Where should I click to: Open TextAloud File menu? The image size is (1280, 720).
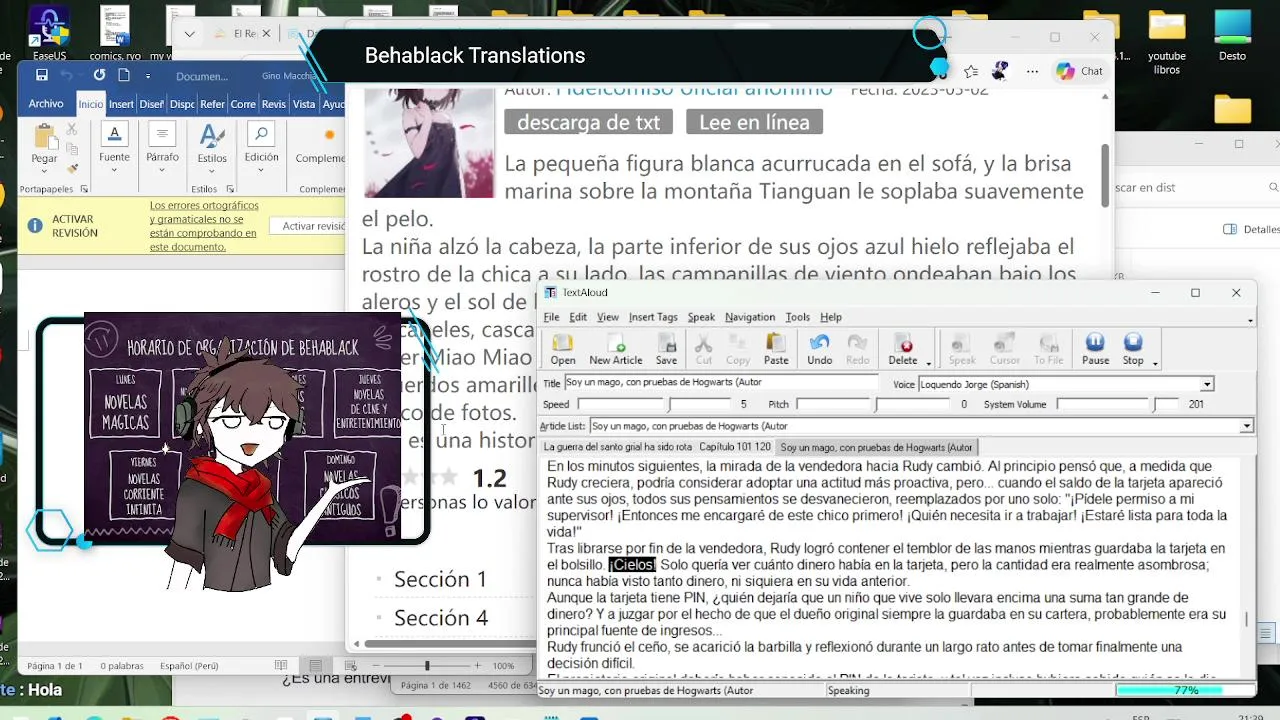pos(551,317)
